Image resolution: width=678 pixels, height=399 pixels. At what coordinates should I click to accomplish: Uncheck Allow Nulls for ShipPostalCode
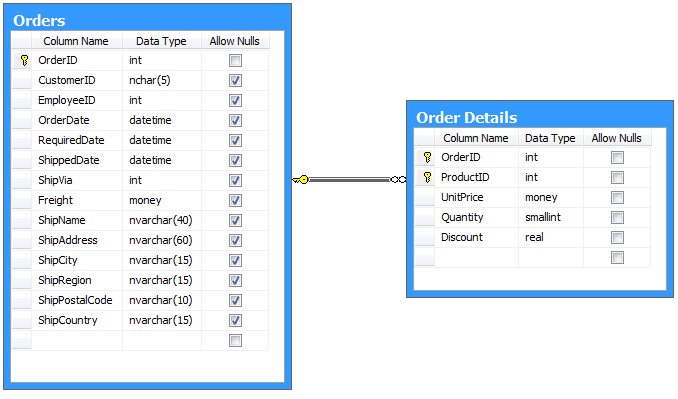[235, 300]
